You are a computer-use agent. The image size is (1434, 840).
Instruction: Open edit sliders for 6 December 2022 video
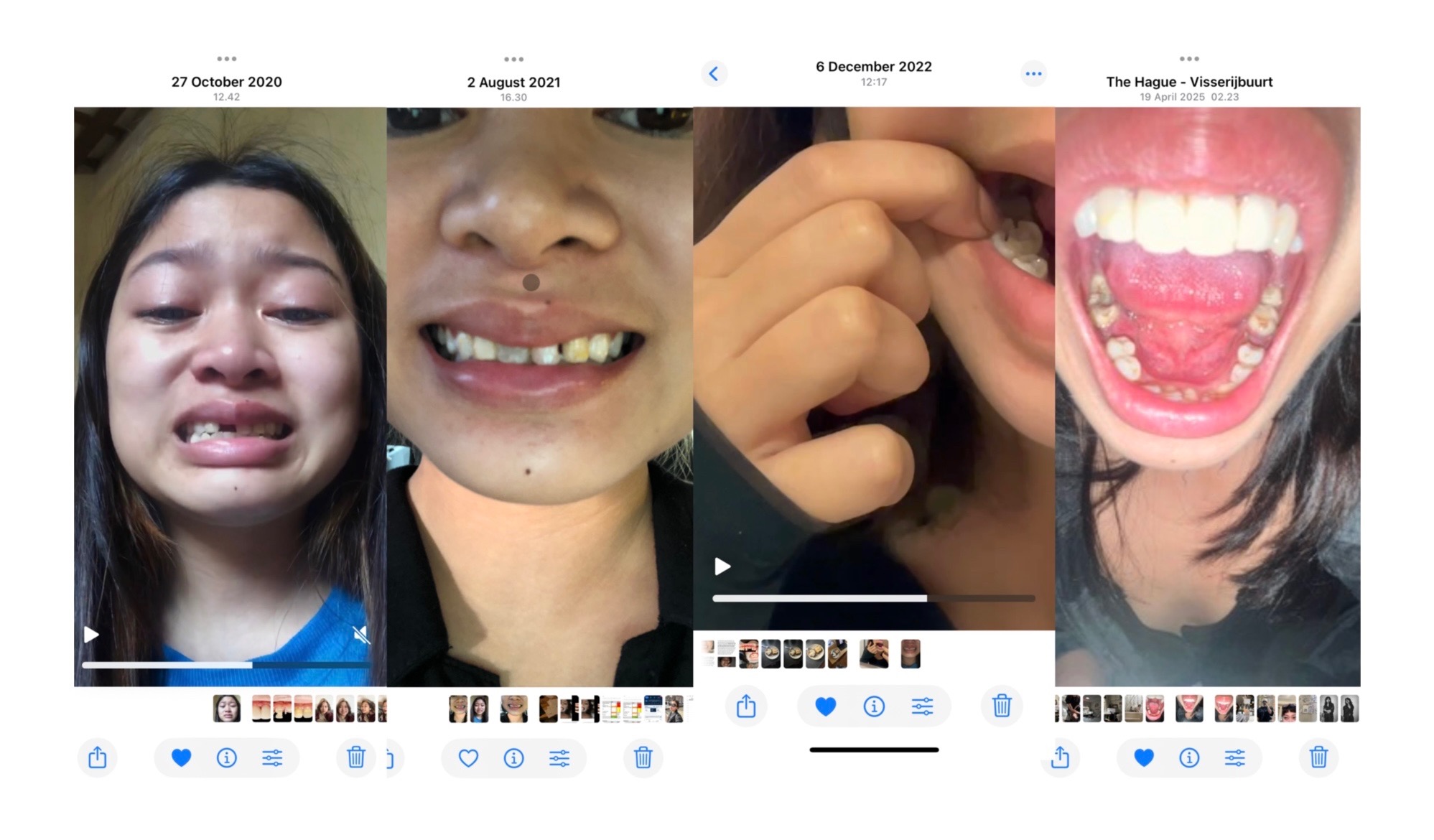[x=922, y=706]
